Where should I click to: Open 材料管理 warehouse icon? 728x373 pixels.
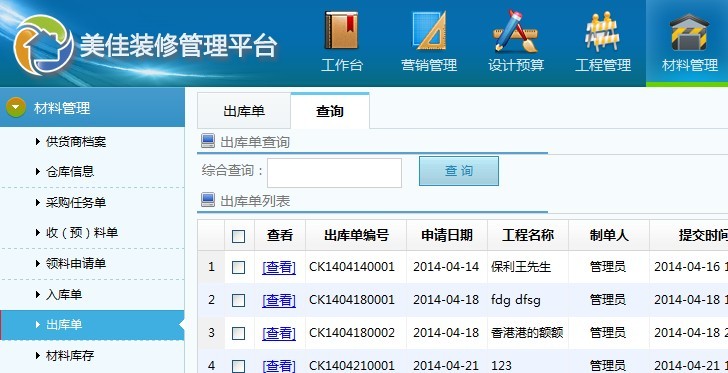(689, 32)
